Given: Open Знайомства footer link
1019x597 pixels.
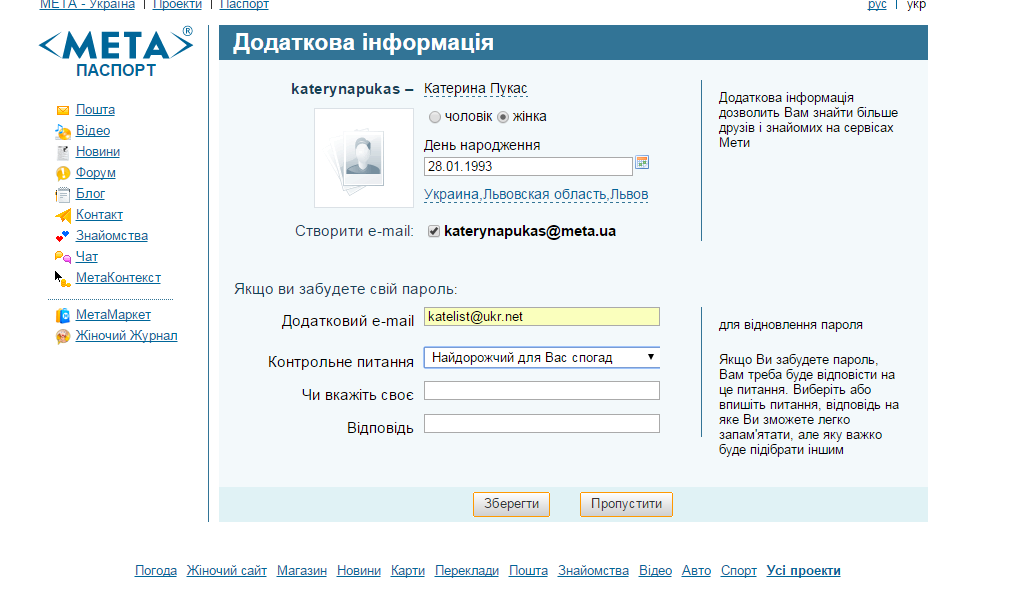Looking at the screenshot, I should coord(593,570).
